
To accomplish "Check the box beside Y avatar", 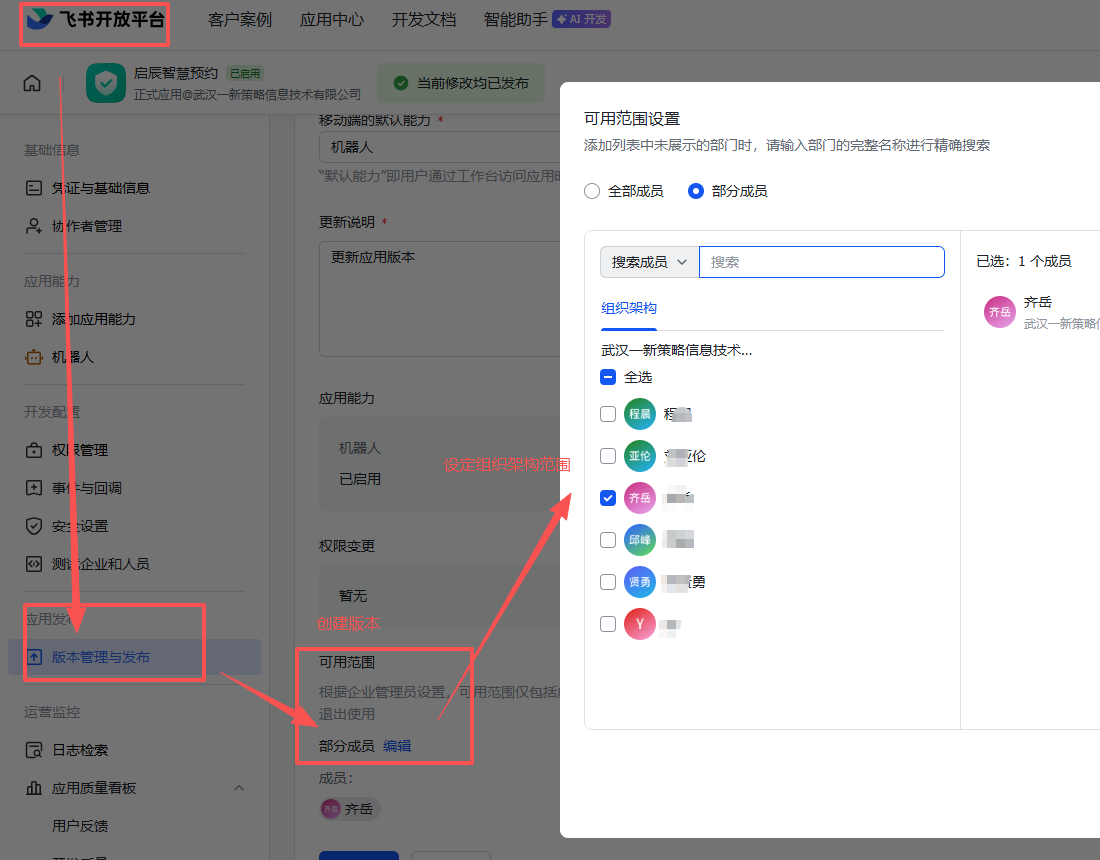I will [x=608, y=624].
